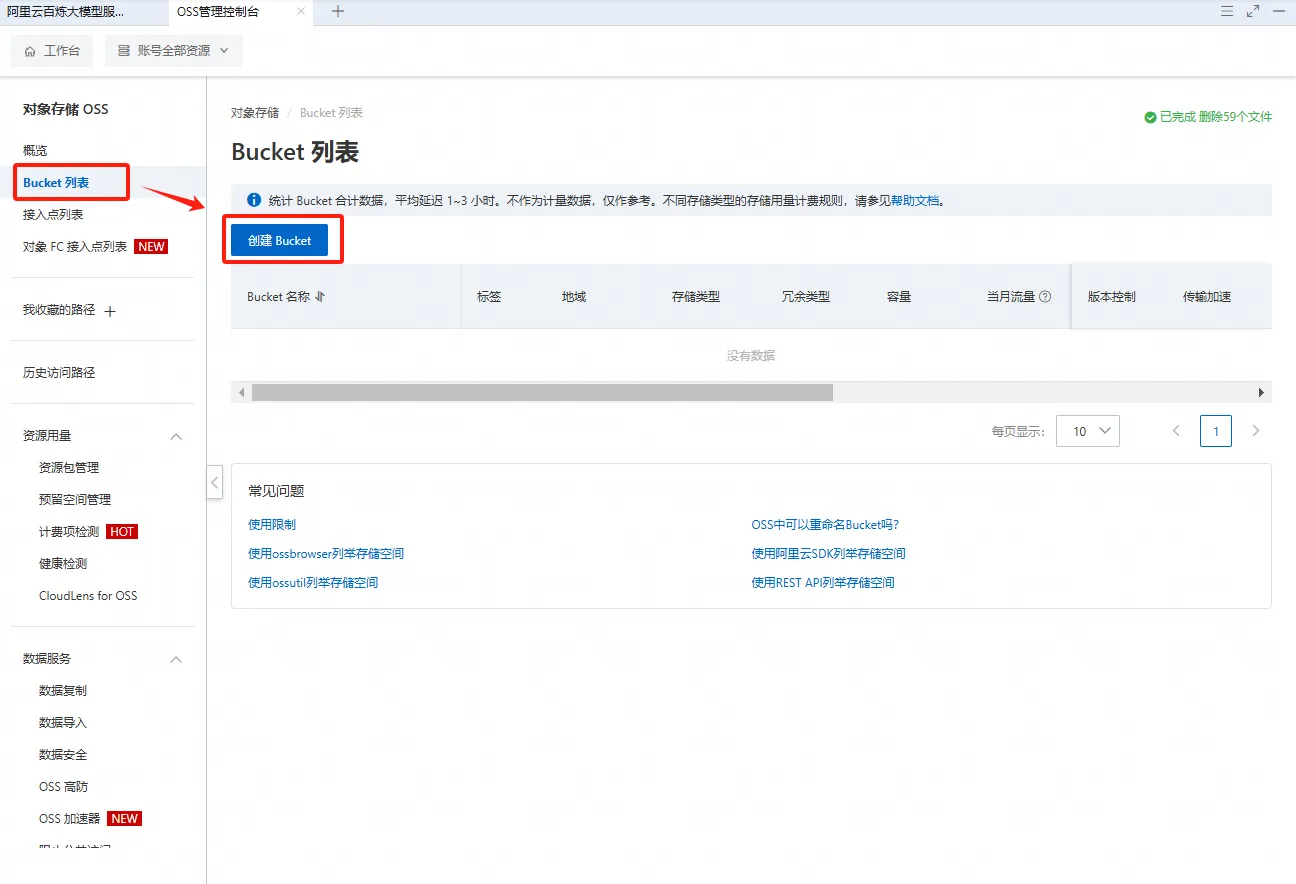
Task: Click the 标签 column header
Action: (489, 297)
